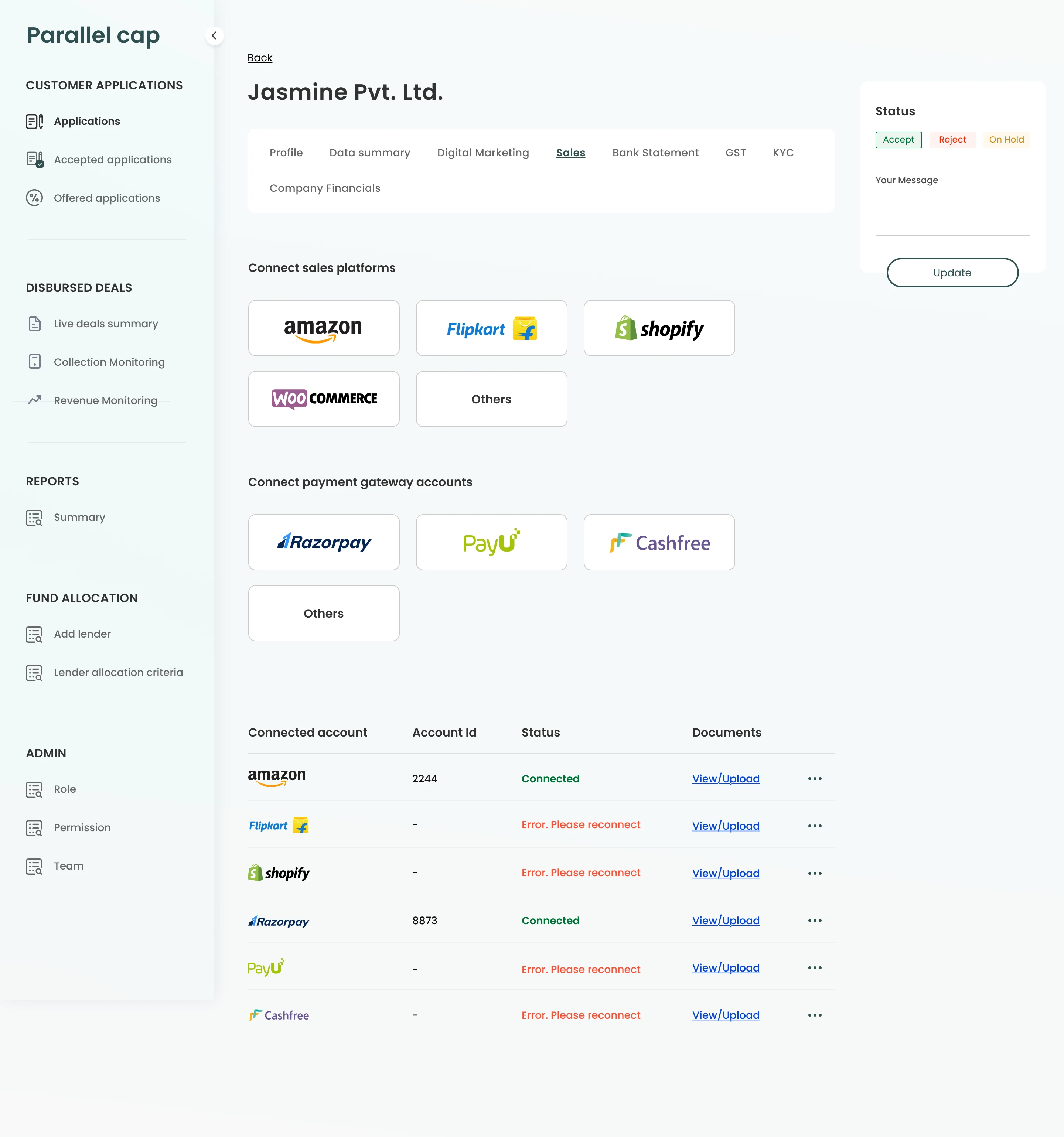The height and width of the screenshot is (1137, 1064).
Task: Connect the Shopify sales platform card
Action: 659,328
